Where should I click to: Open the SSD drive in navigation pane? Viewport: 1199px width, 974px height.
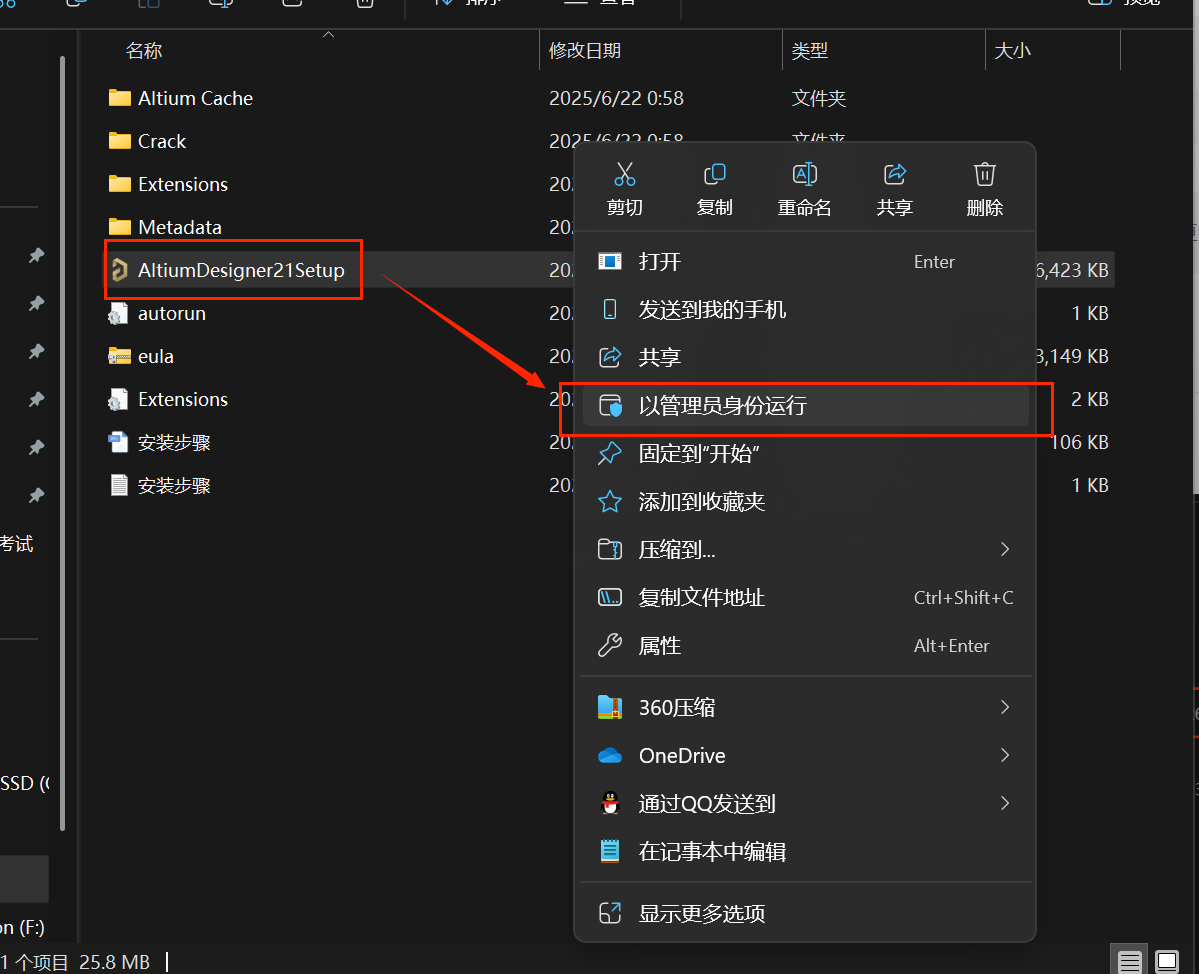pos(24,783)
